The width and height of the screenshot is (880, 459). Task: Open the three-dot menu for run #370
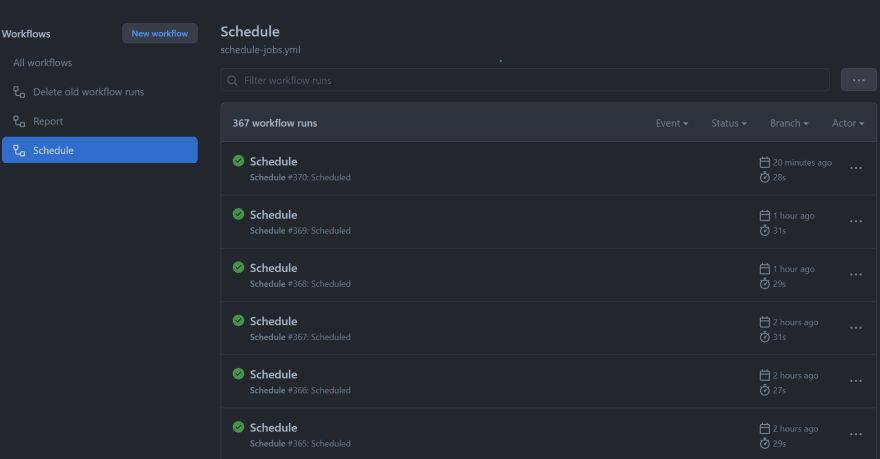tap(855, 168)
